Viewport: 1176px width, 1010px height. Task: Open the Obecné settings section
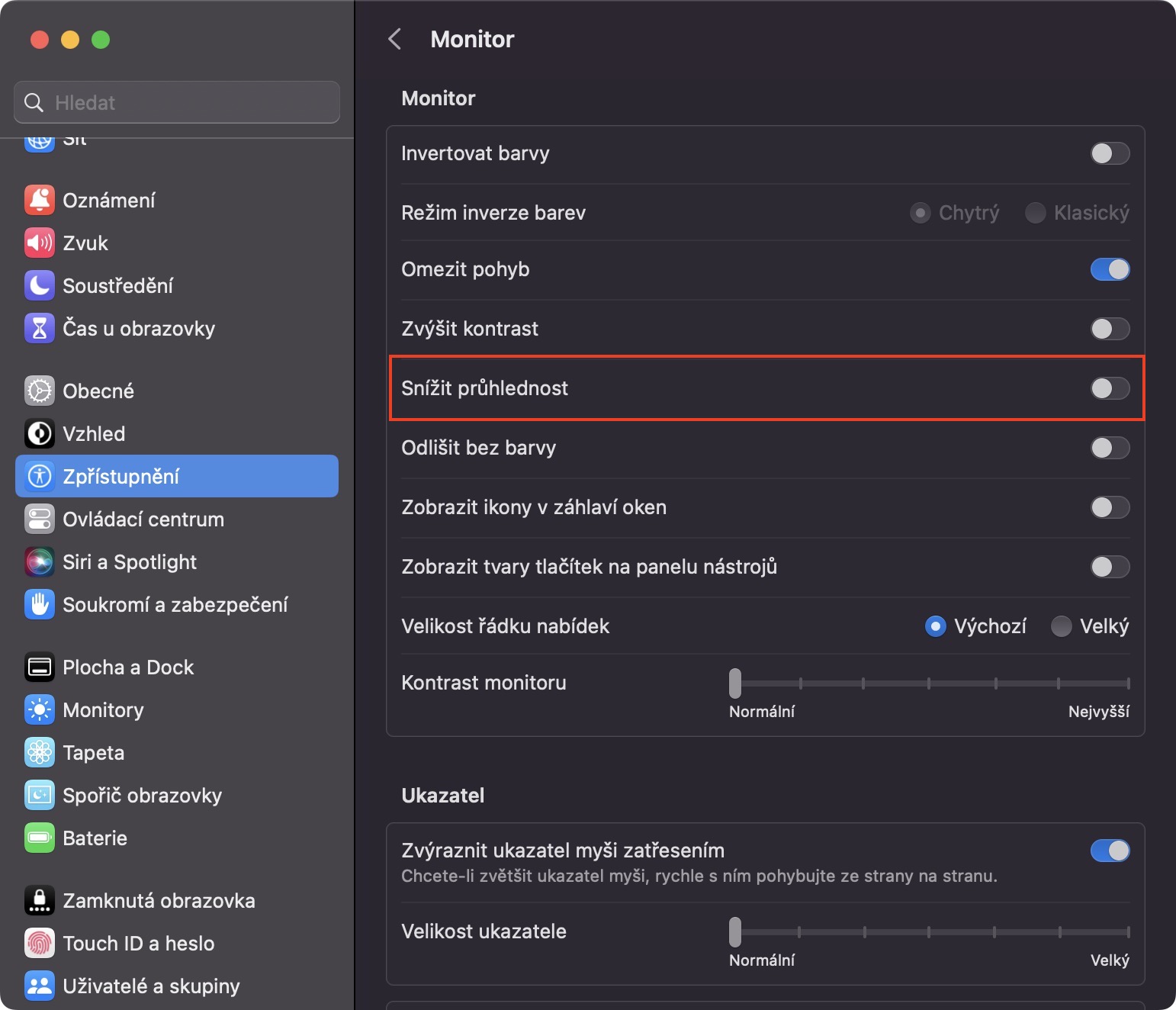98,391
